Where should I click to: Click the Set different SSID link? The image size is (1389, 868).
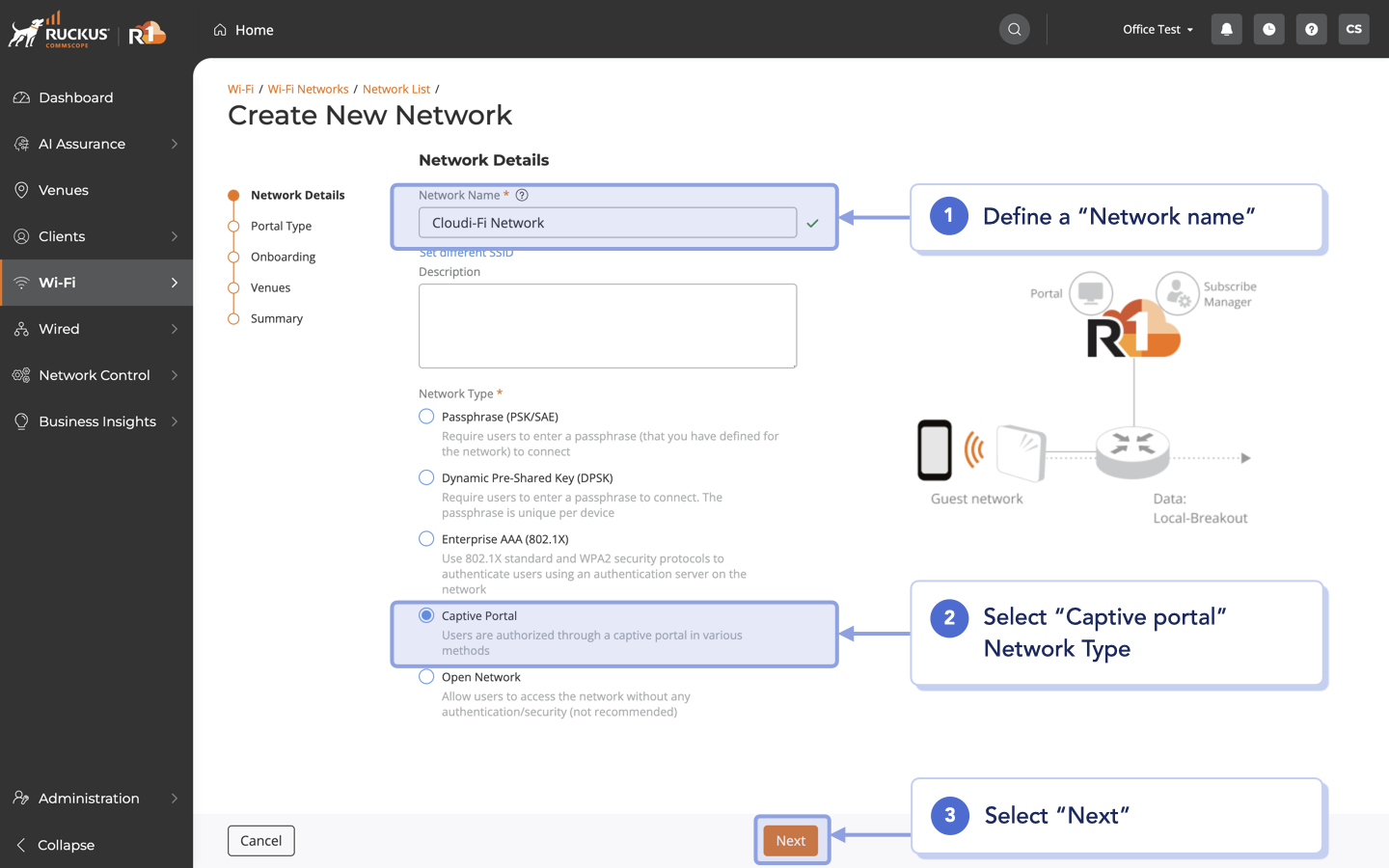[x=466, y=252]
